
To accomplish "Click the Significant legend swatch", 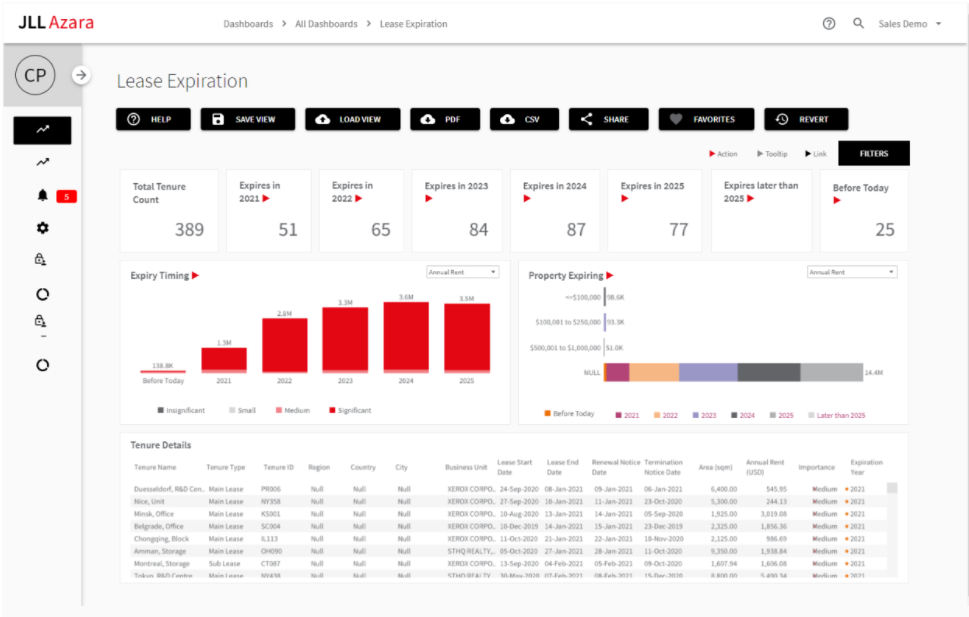I will [x=332, y=410].
